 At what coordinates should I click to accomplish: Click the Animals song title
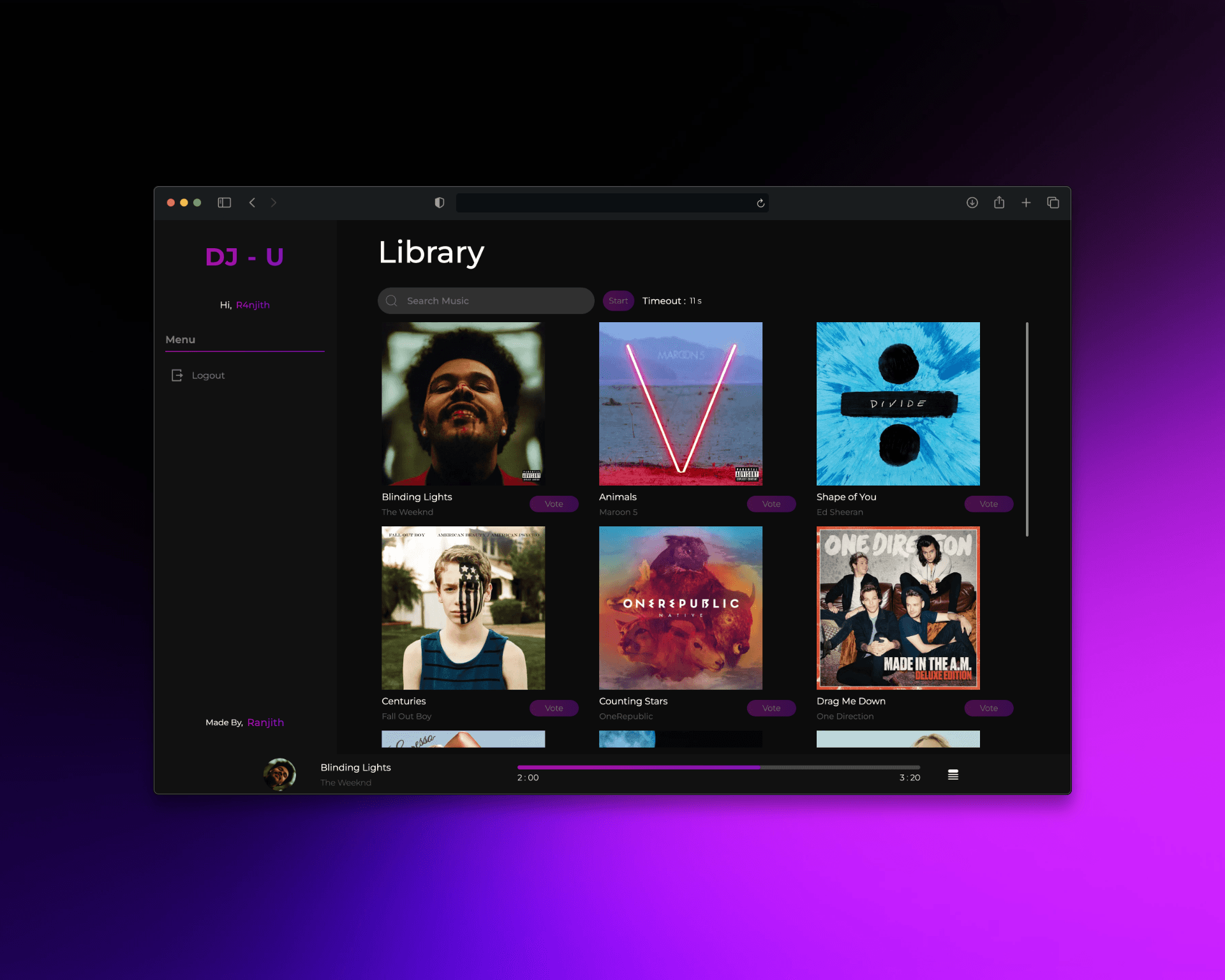tap(618, 497)
